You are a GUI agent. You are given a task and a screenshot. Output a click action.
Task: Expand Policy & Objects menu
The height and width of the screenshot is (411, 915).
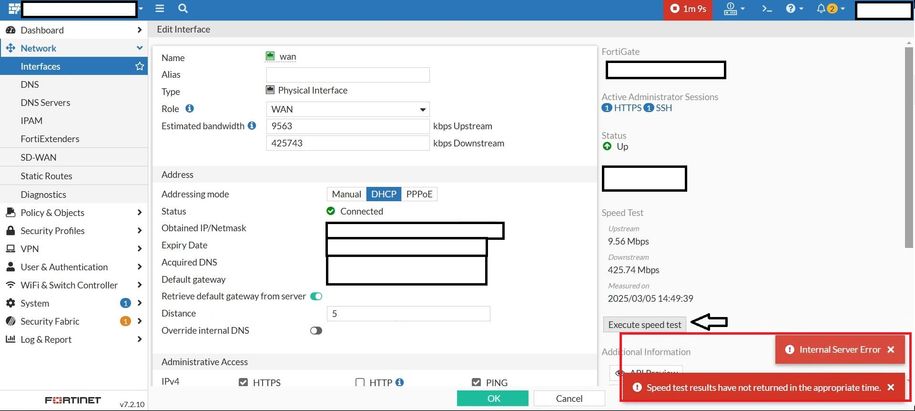coord(74,213)
